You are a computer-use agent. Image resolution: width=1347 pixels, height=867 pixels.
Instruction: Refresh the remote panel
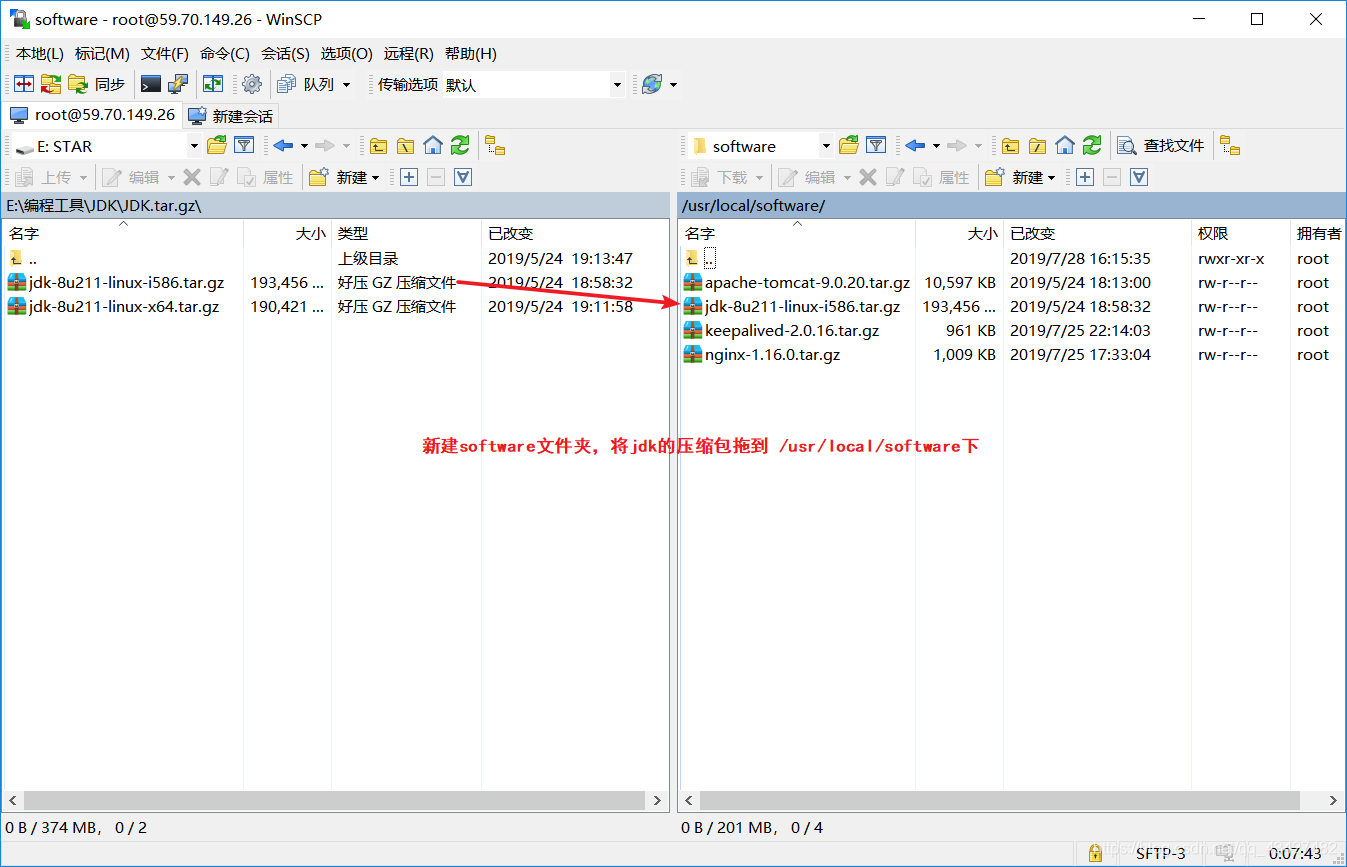click(1092, 146)
